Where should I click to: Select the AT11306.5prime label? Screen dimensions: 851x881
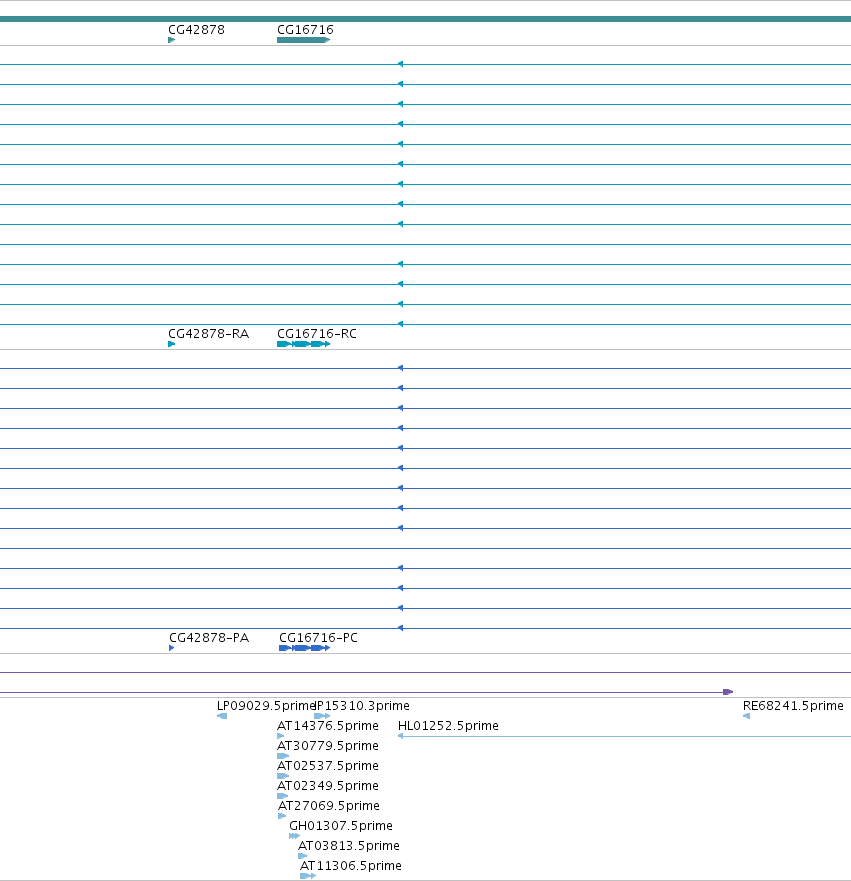(x=351, y=866)
